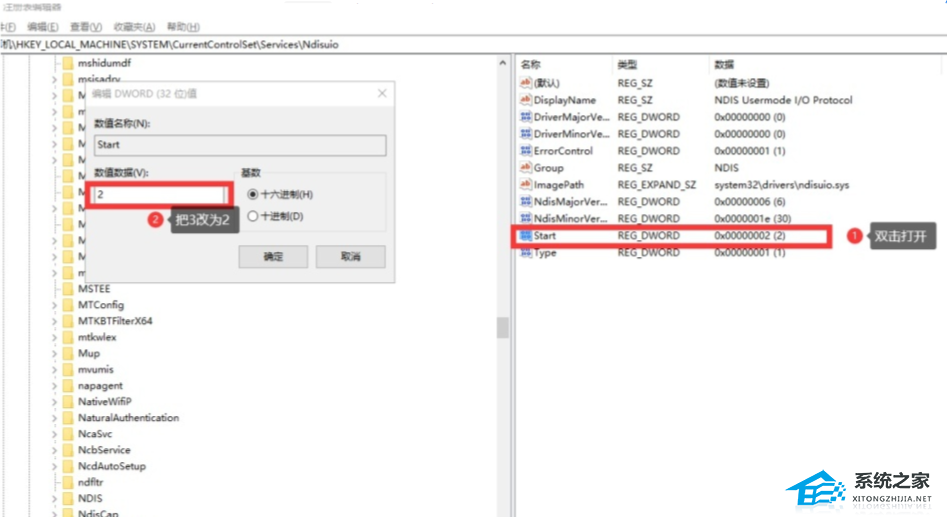Expand the Mup tree node

click(x=54, y=354)
